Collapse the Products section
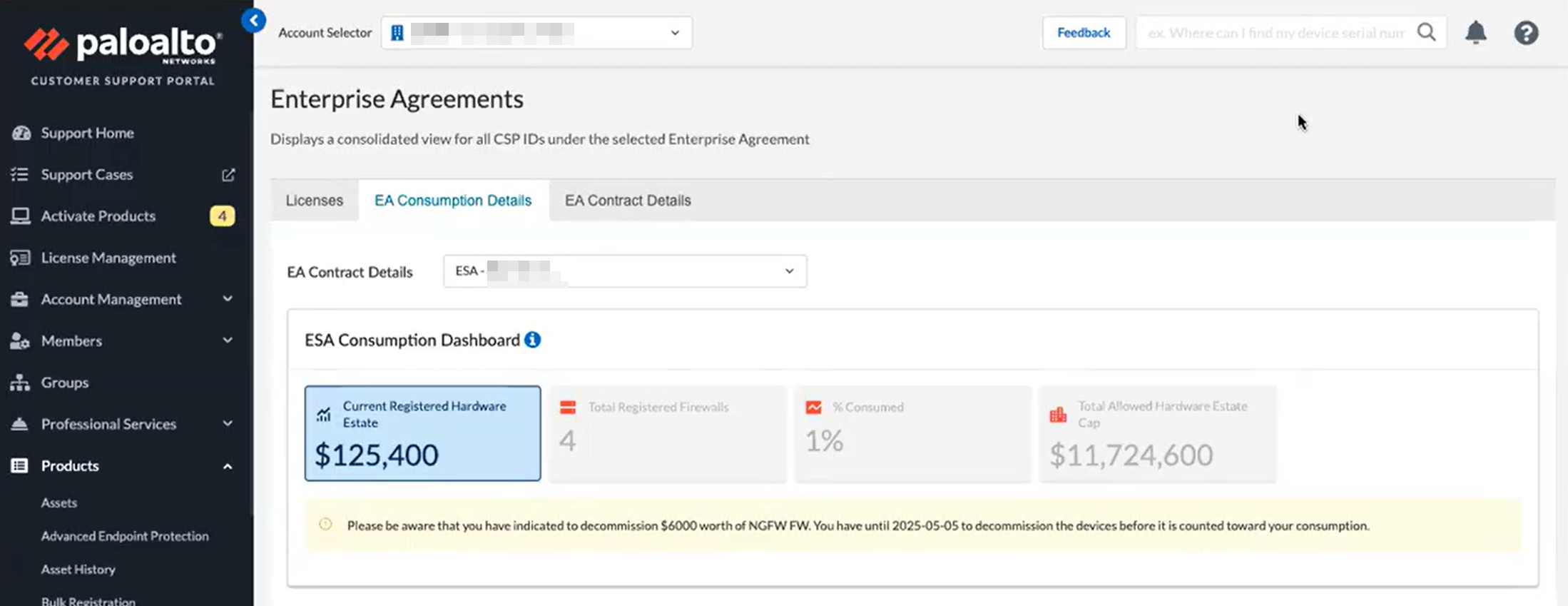The width and height of the screenshot is (1568, 606). click(x=227, y=466)
